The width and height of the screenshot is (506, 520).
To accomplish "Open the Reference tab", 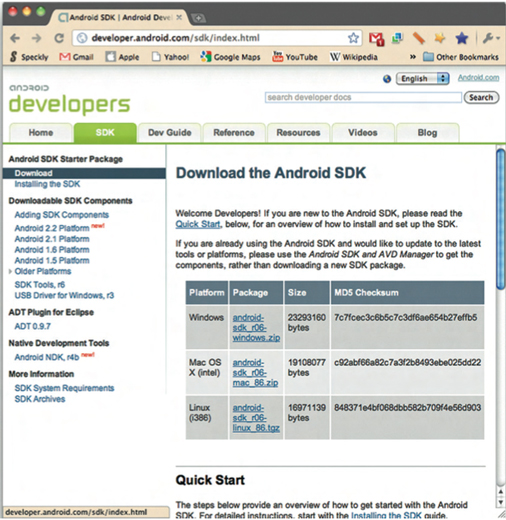I will (234, 133).
